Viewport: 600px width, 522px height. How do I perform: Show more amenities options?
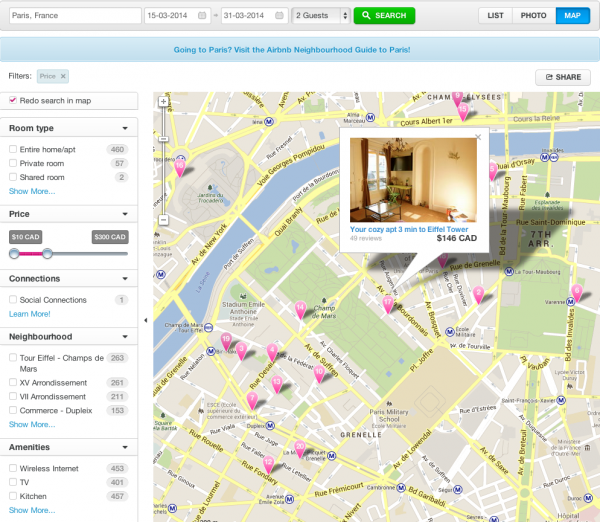click(32, 510)
